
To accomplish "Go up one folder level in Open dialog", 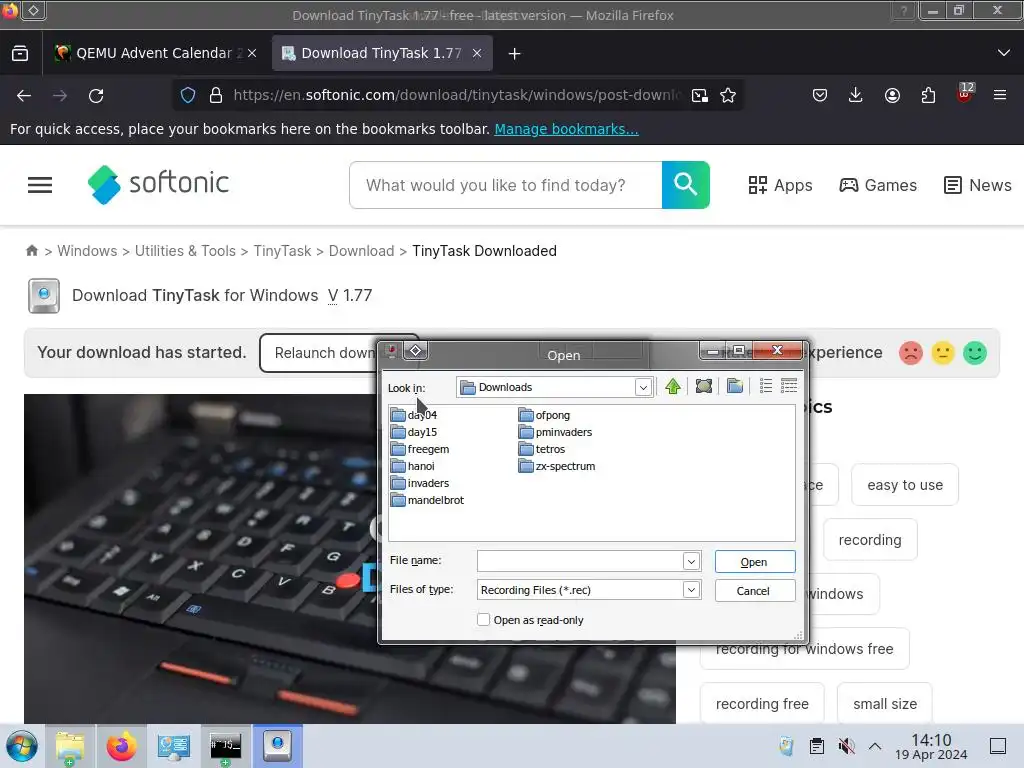I will click(x=673, y=387).
